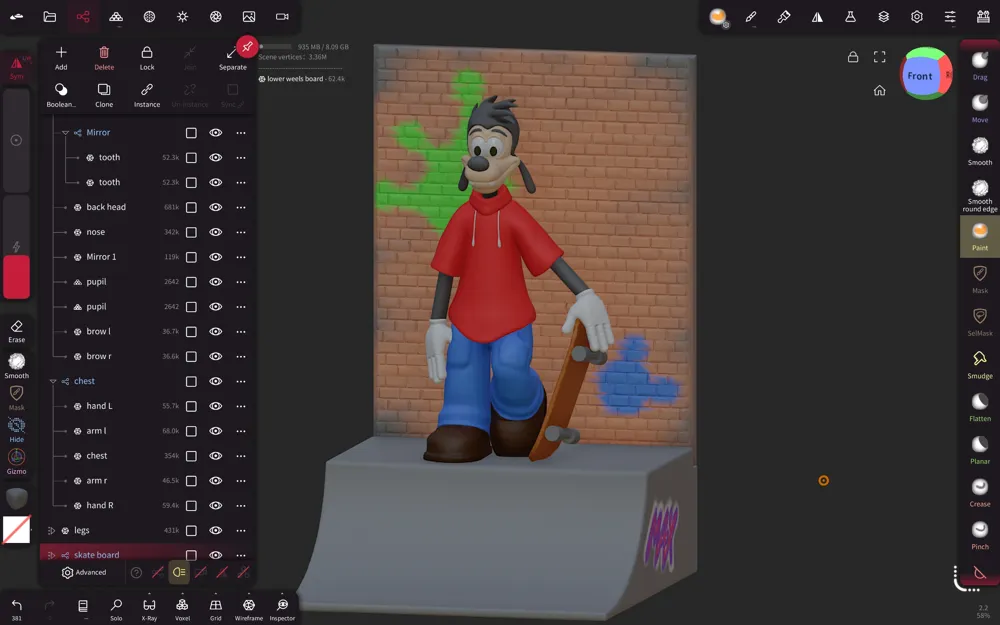
Task: Choose the Crease brush
Action: (980, 492)
